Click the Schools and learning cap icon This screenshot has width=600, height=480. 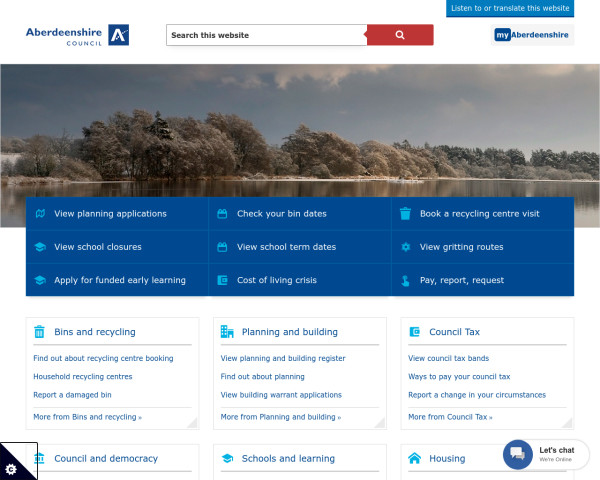tap(227, 458)
